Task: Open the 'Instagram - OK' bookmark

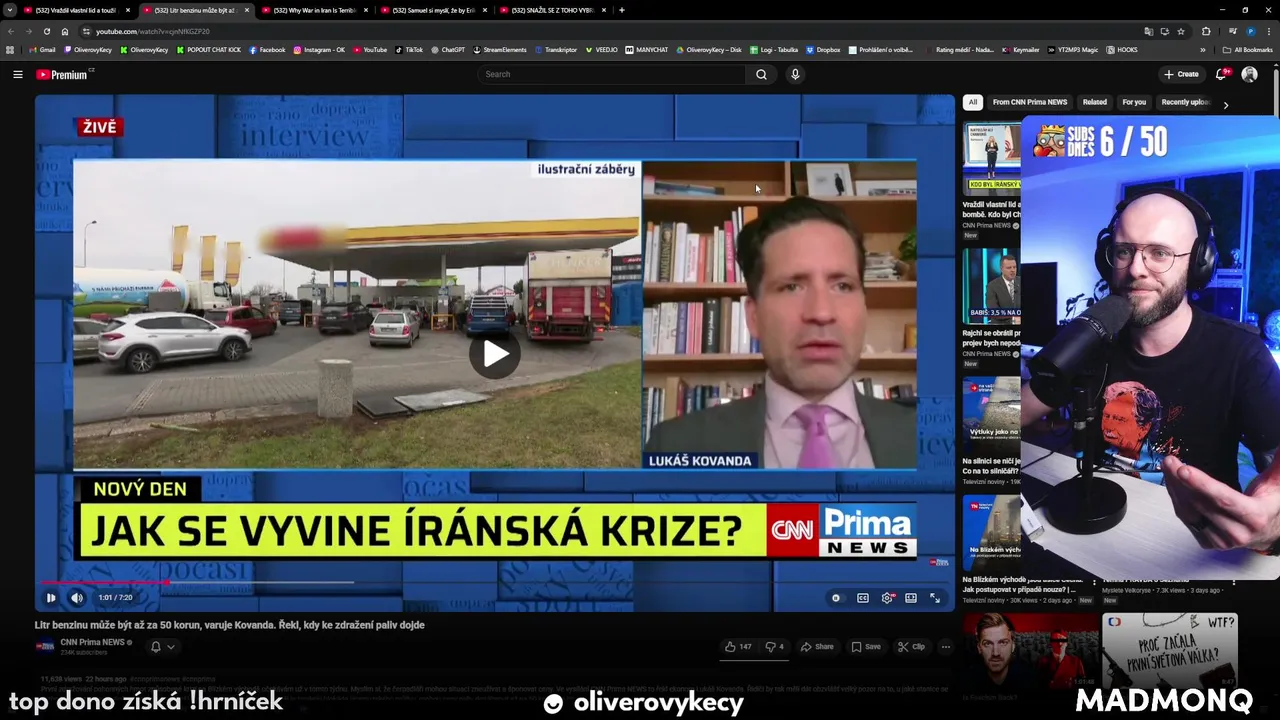Action: pos(319,49)
